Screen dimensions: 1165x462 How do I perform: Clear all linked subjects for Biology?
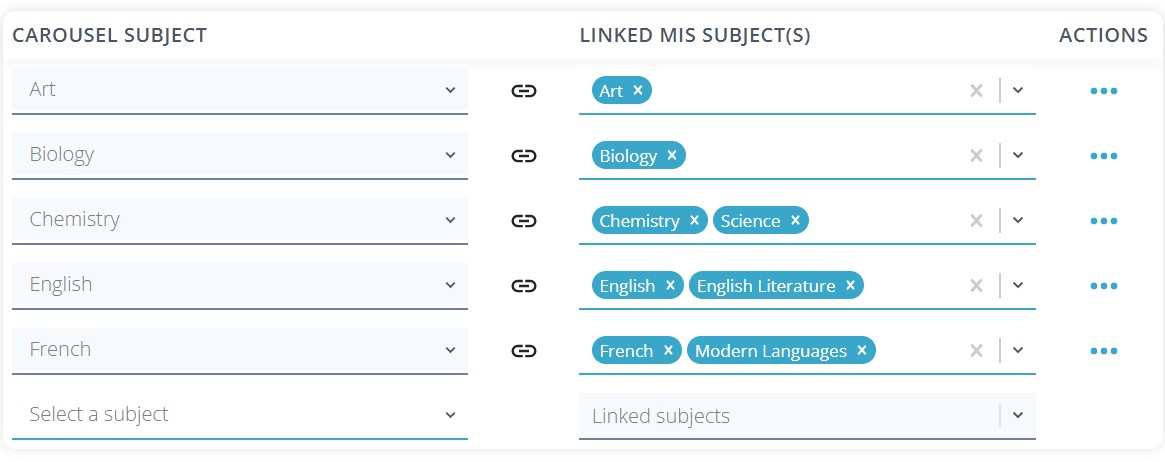coord(977,156)
